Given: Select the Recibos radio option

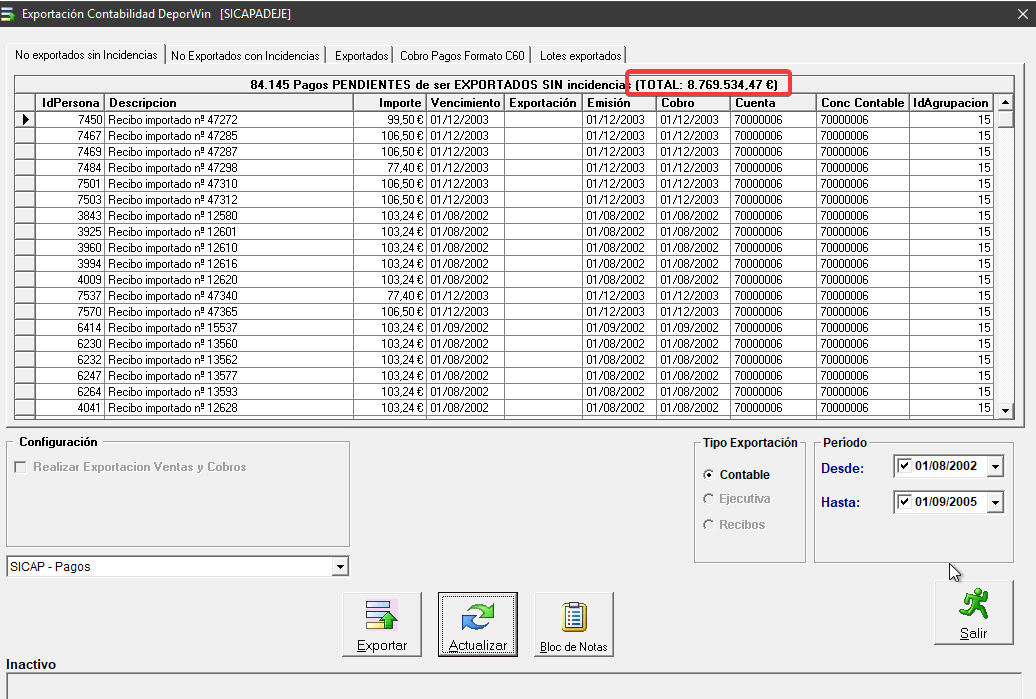Looking at the screenshot, I should click(x=708, y=525).
